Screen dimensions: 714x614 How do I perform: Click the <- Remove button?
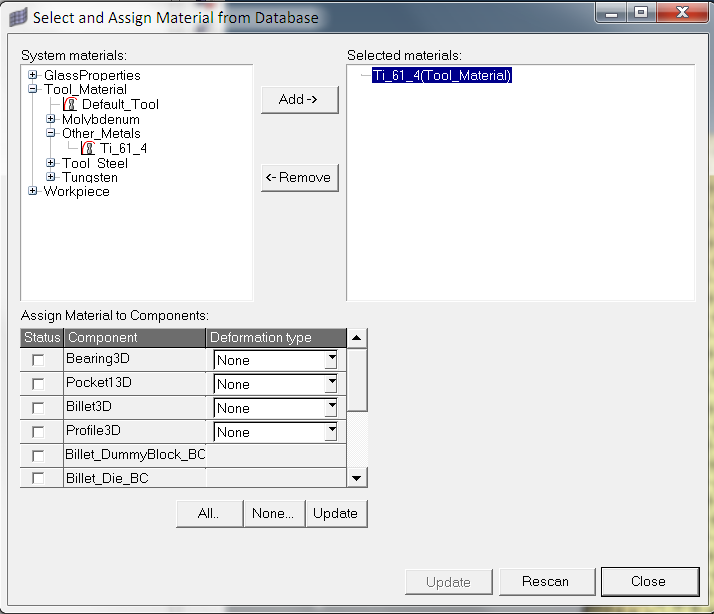(x=300, y=178)
